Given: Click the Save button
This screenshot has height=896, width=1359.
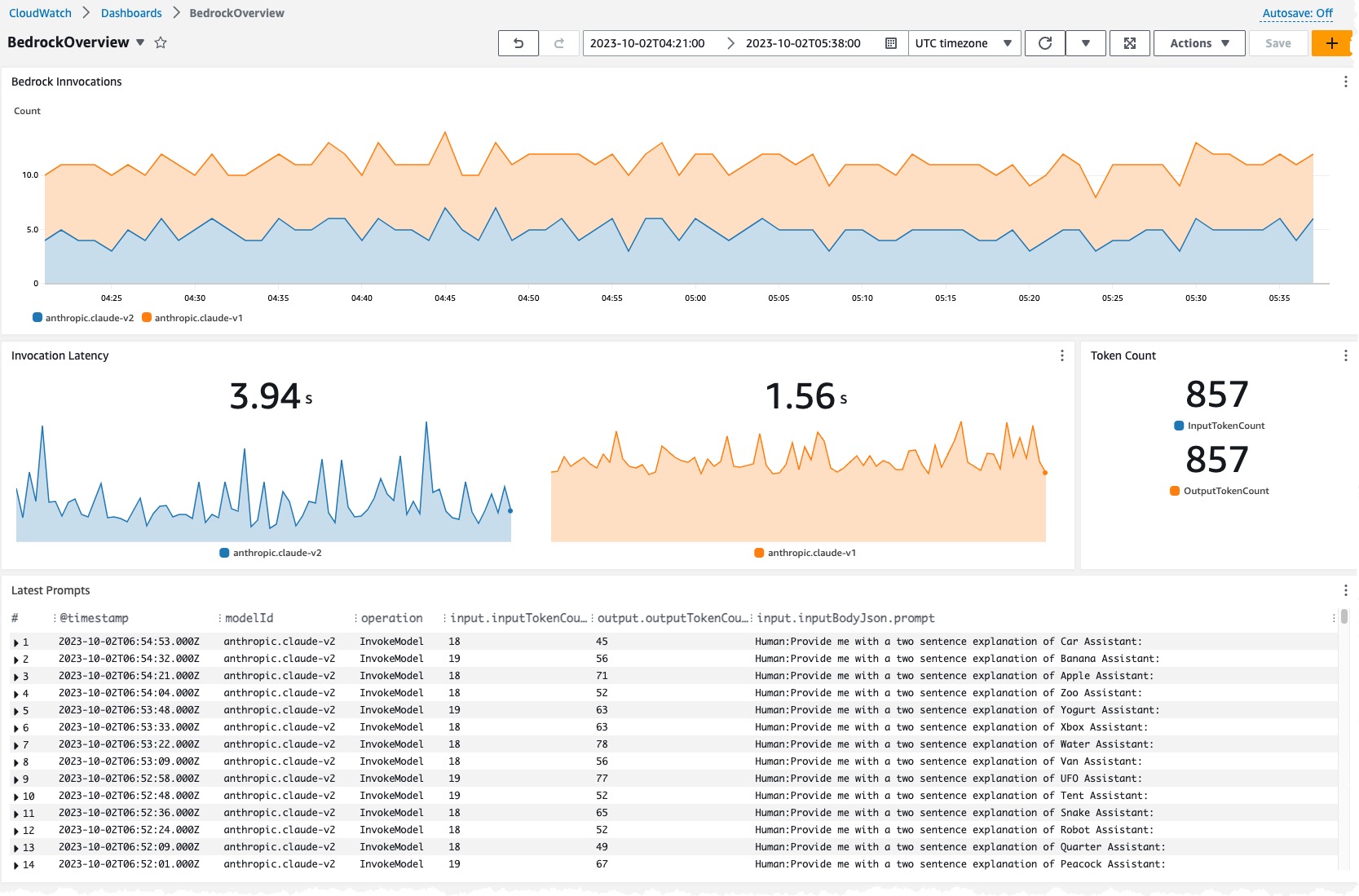Looking at the screenshot, I should coord(1277,43).
